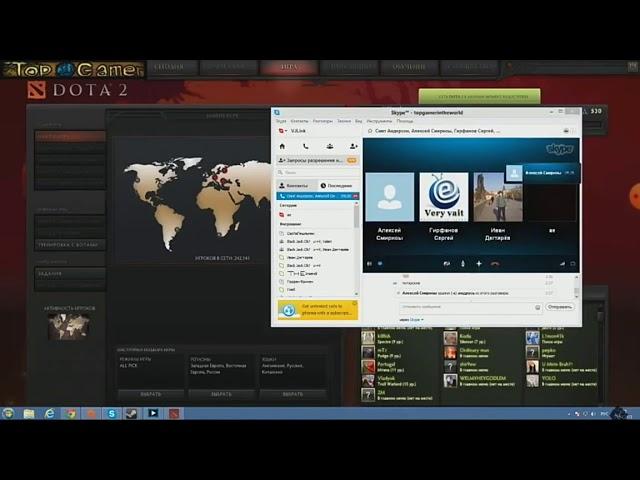
Task: Mute the microphone in the Skype call
Action: [x=463, y=264]
